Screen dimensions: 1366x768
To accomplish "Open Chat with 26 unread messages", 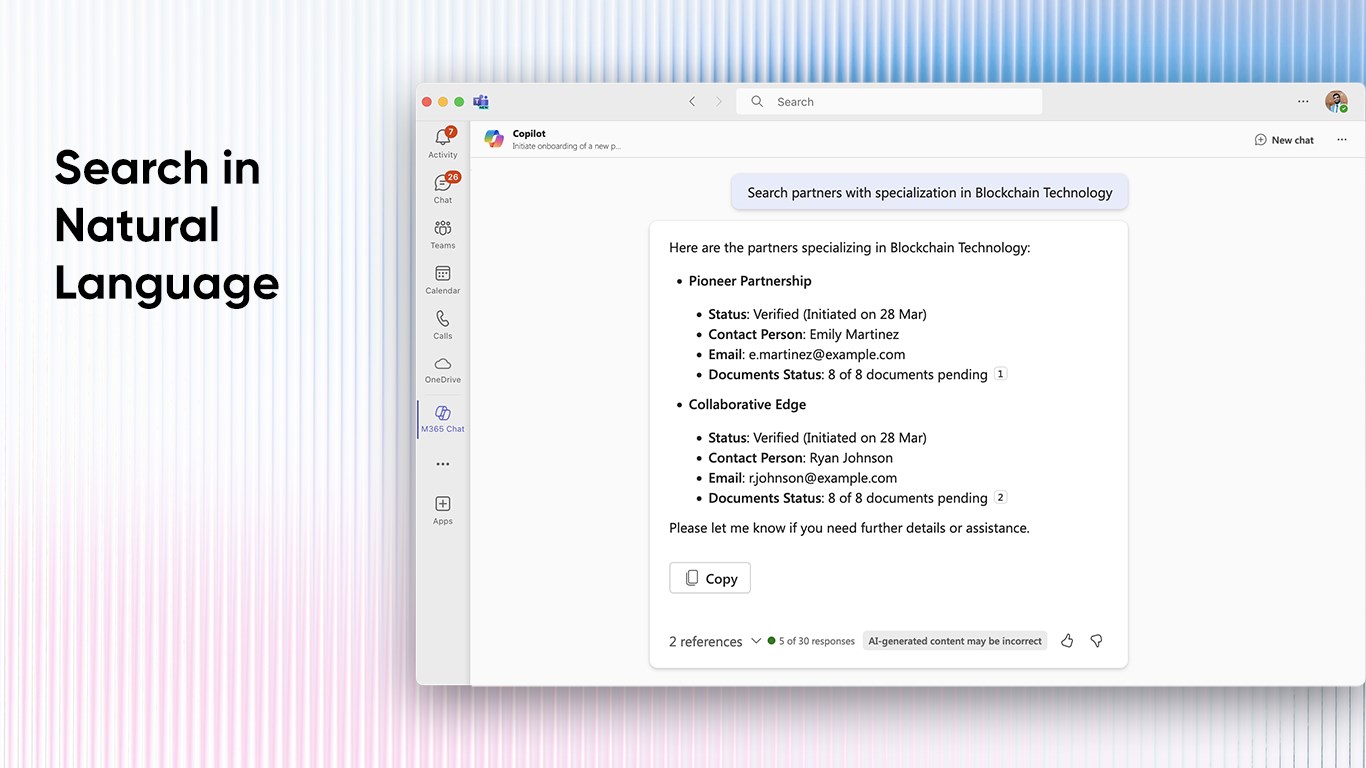I will [443, 187].
